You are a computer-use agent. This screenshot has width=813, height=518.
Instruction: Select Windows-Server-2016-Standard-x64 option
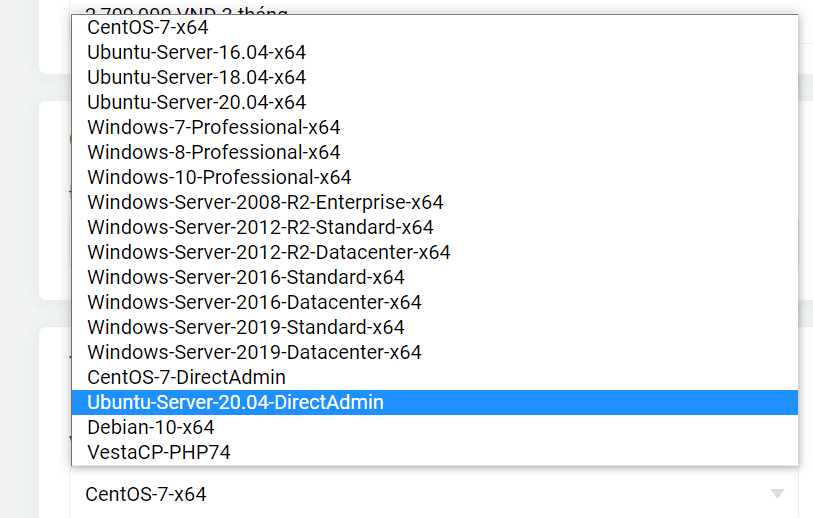point(246,277)
